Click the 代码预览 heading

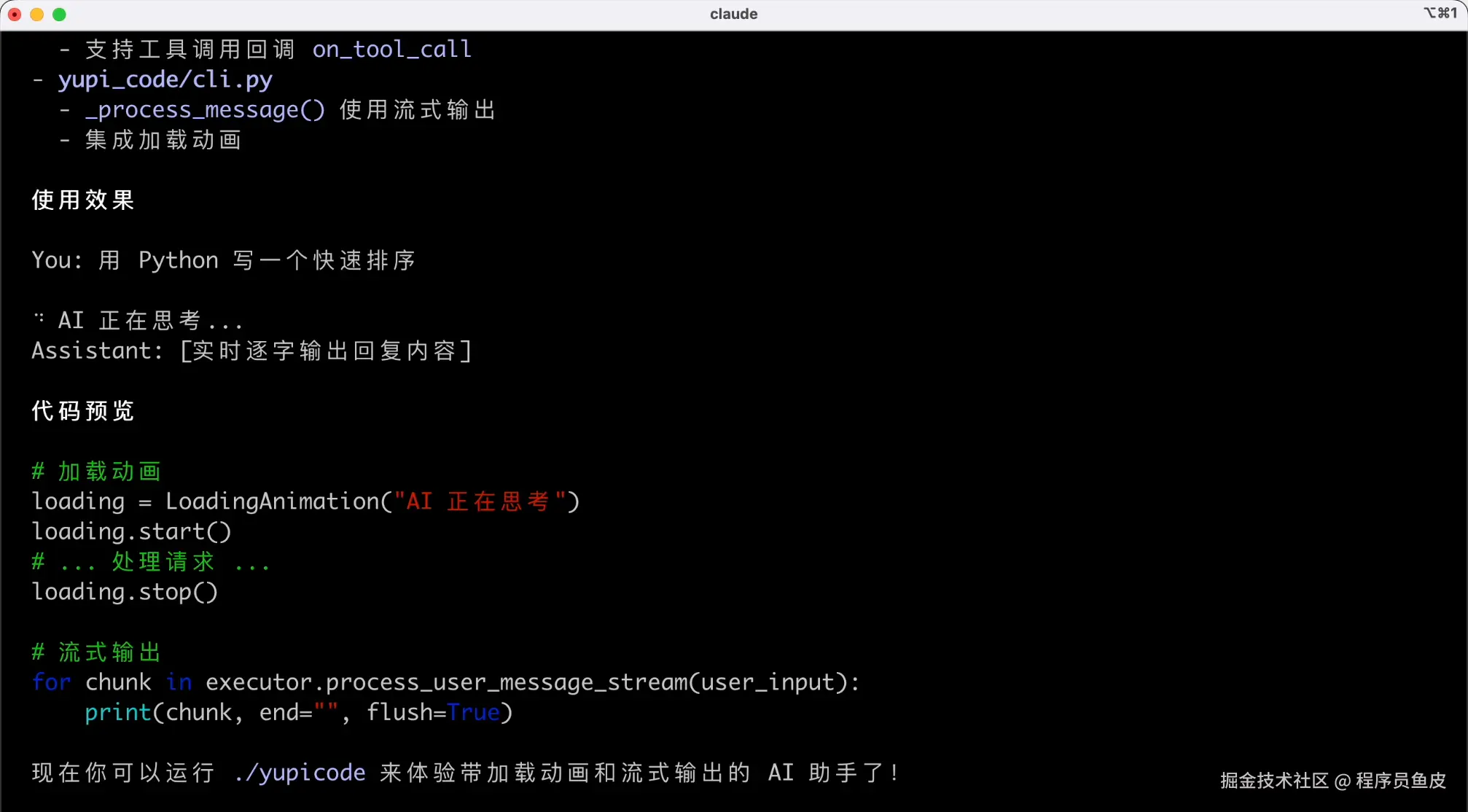click(83, 411)
